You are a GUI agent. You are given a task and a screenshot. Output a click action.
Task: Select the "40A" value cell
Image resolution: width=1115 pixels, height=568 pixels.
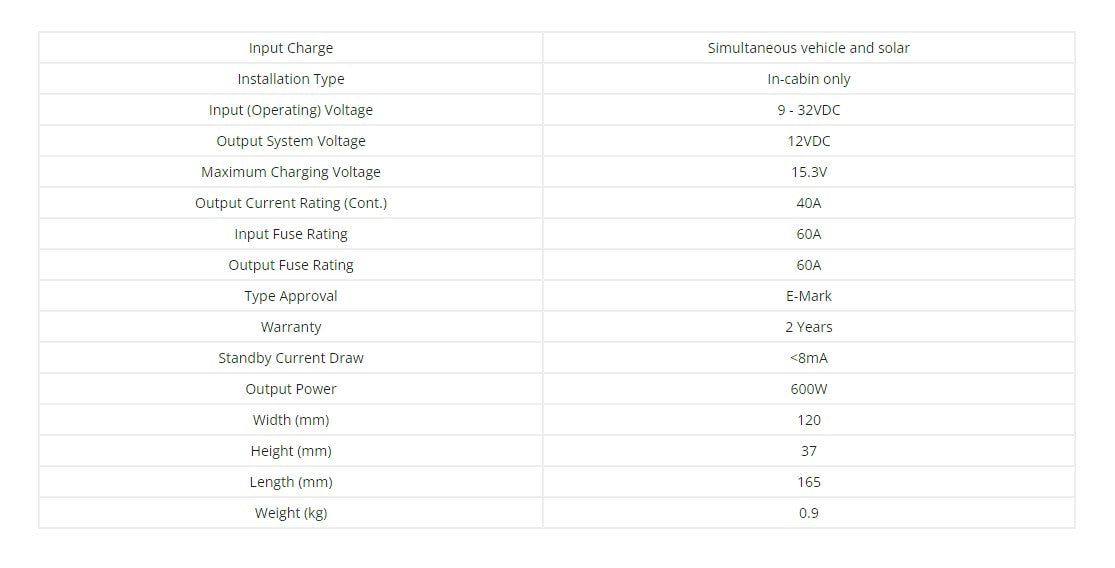tap(808, 203)
